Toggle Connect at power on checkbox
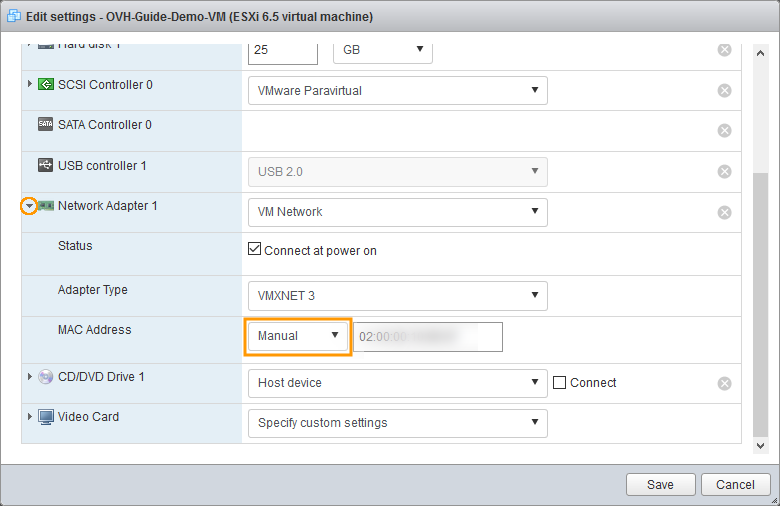 point(254,250)
